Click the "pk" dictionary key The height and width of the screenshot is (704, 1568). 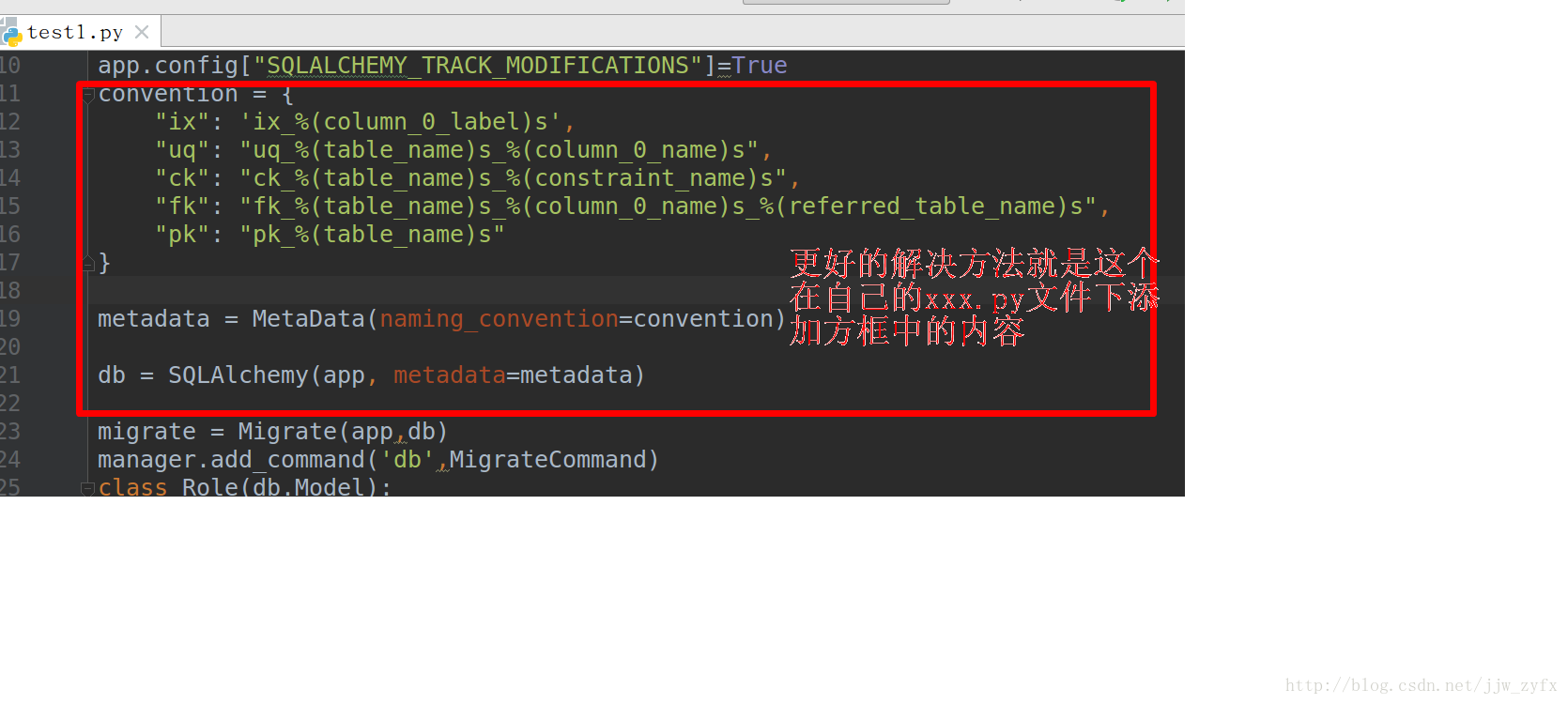[182, 235]
